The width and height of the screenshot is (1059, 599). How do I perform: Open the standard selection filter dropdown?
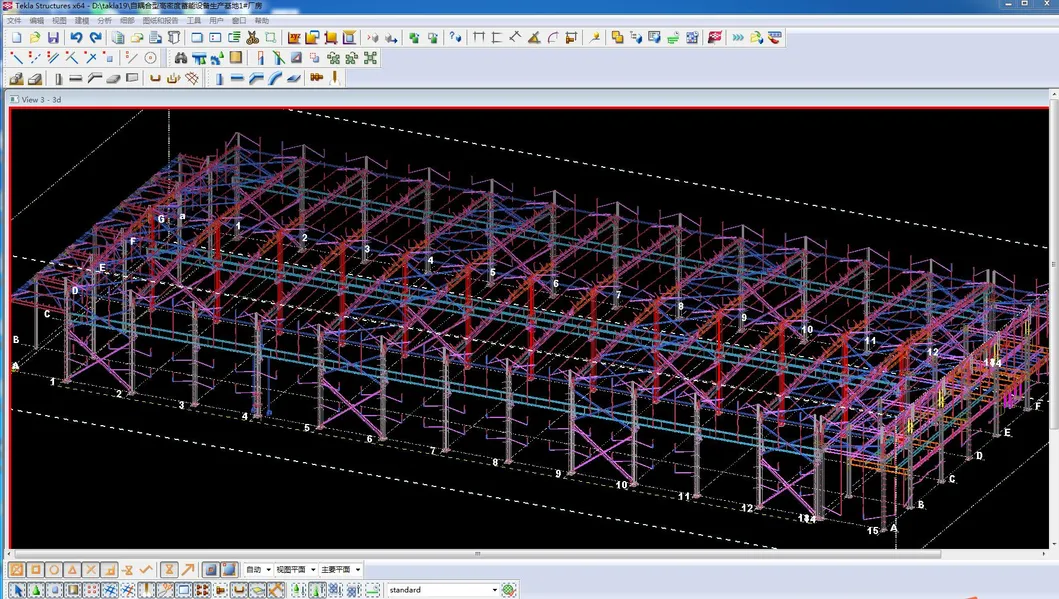[x=497, y=590]
